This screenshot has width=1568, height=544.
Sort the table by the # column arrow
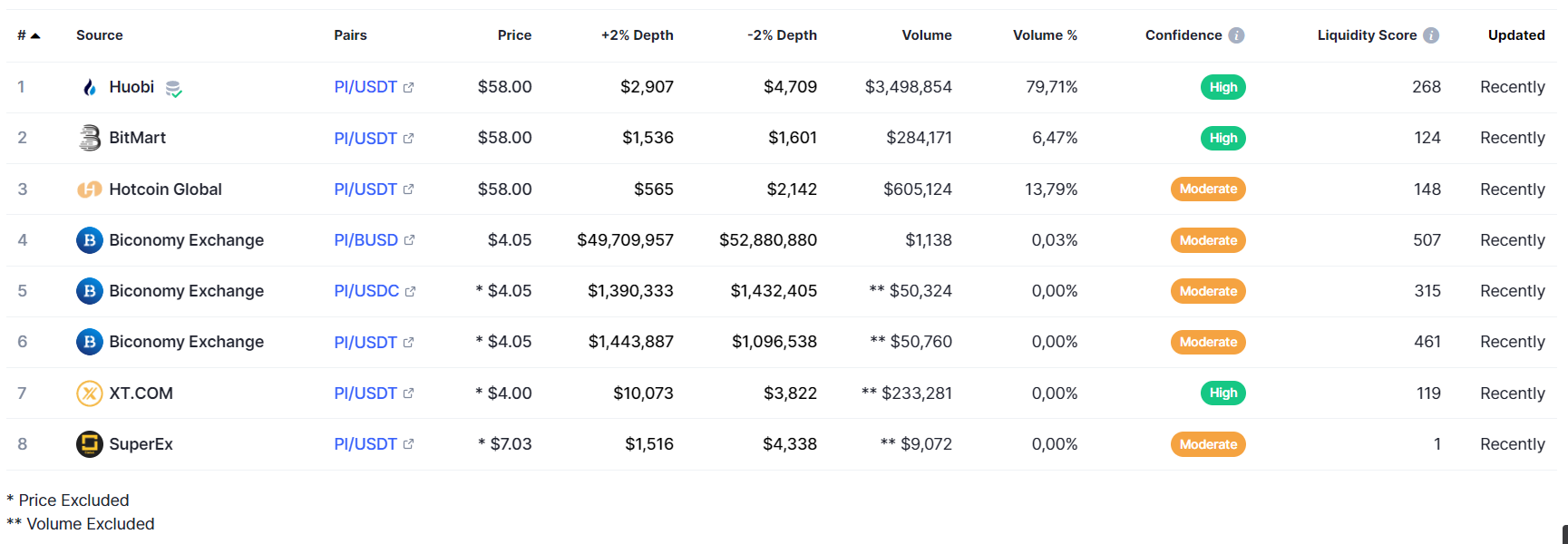[35, 35]
